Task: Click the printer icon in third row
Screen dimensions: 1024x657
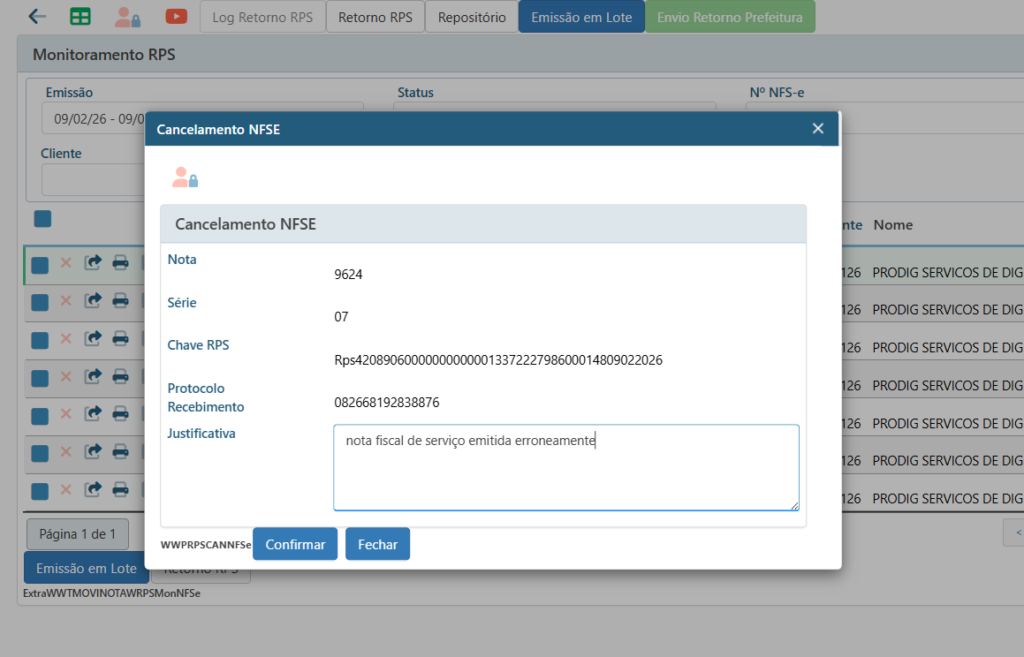Action: pos(120,338)
